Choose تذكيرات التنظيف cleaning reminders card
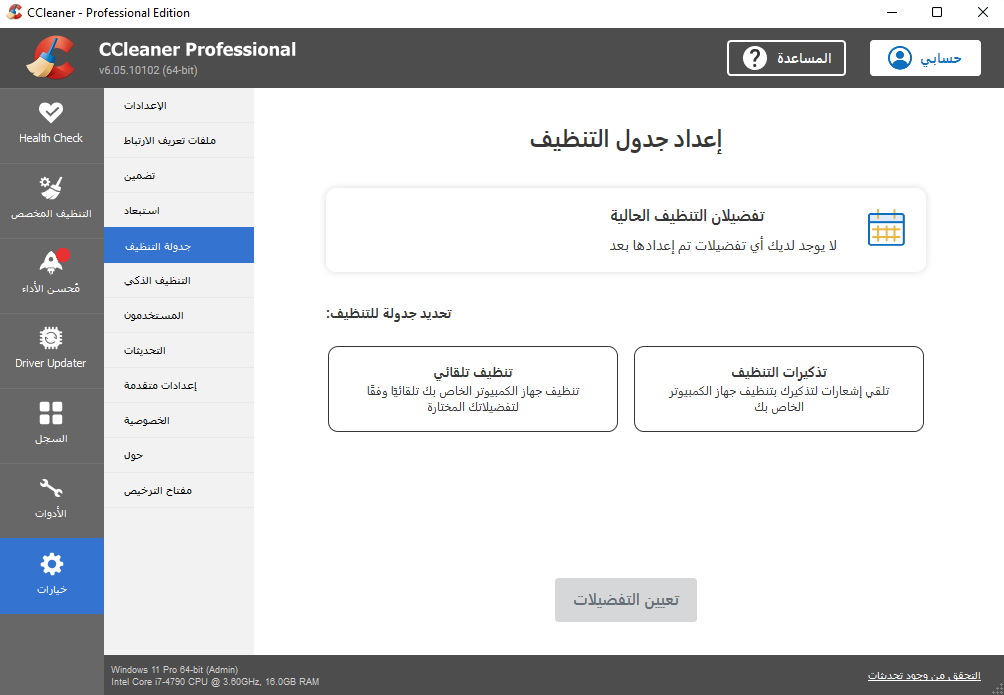Image resolution: width=1004 pixels, height=695 pixels. (779, 389)
